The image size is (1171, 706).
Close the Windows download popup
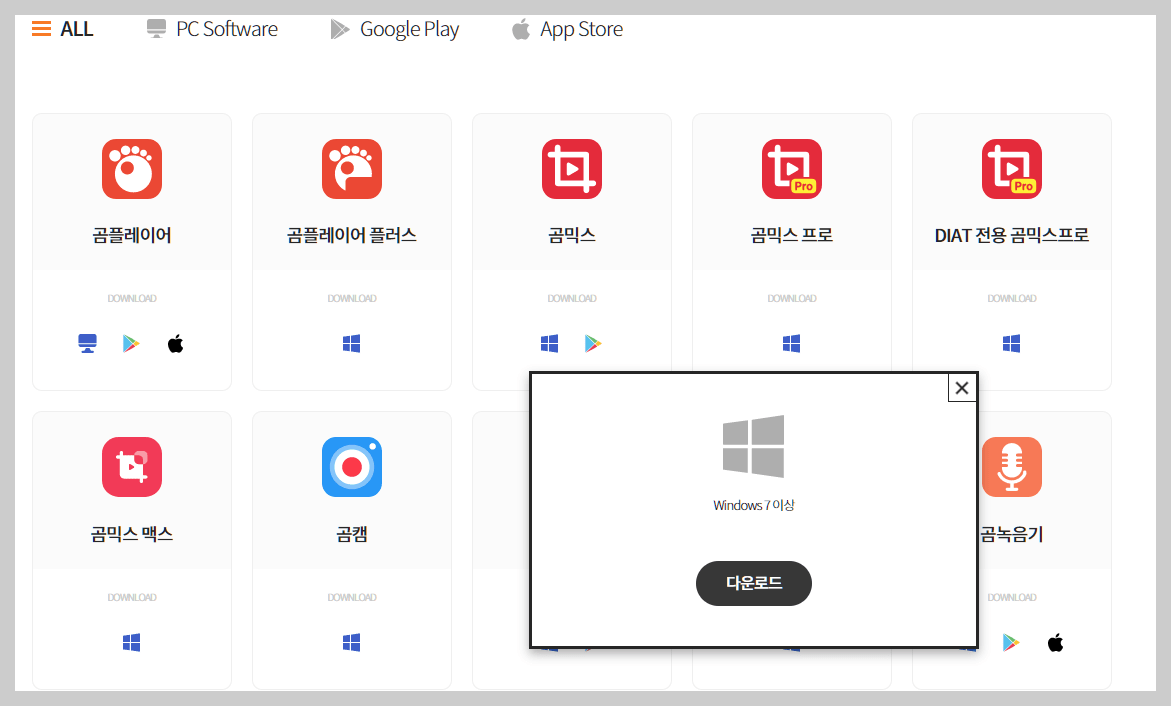962,388
